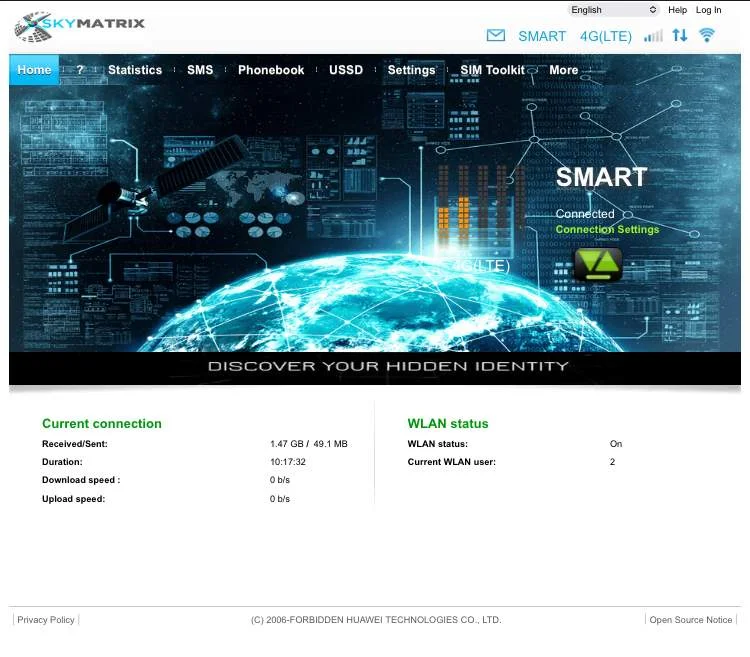
Task: Check the signal strength bars icon
Action: click(x=653, y=35)
